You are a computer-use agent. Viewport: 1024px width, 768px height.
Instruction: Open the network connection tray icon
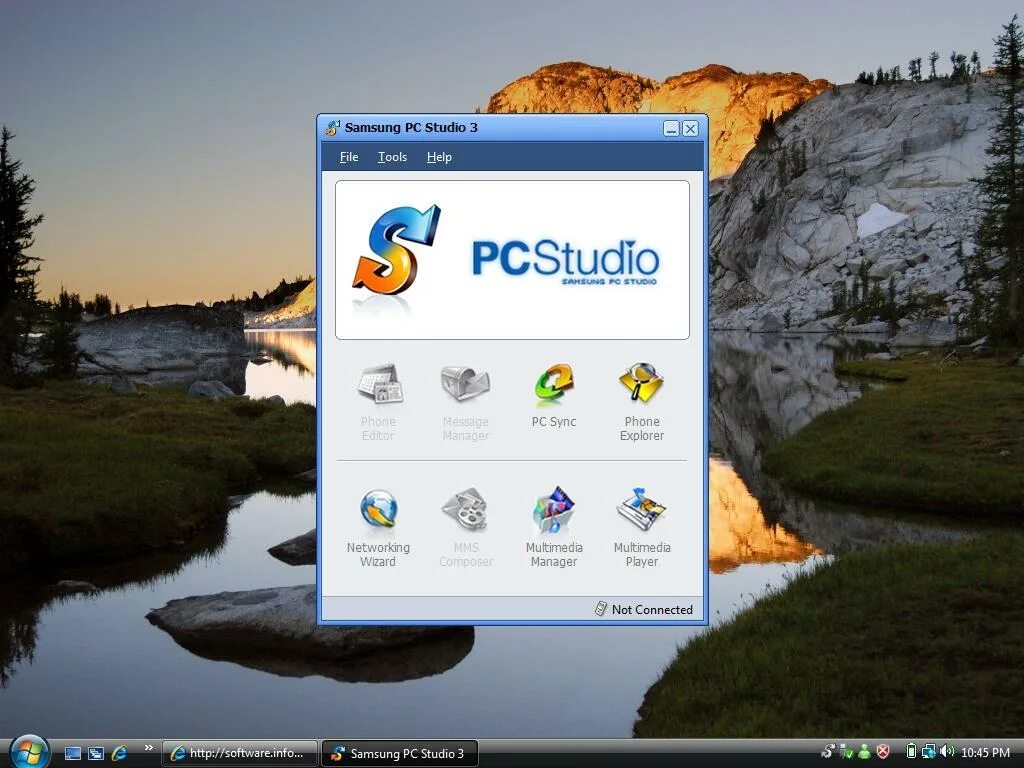coord(928,752)
